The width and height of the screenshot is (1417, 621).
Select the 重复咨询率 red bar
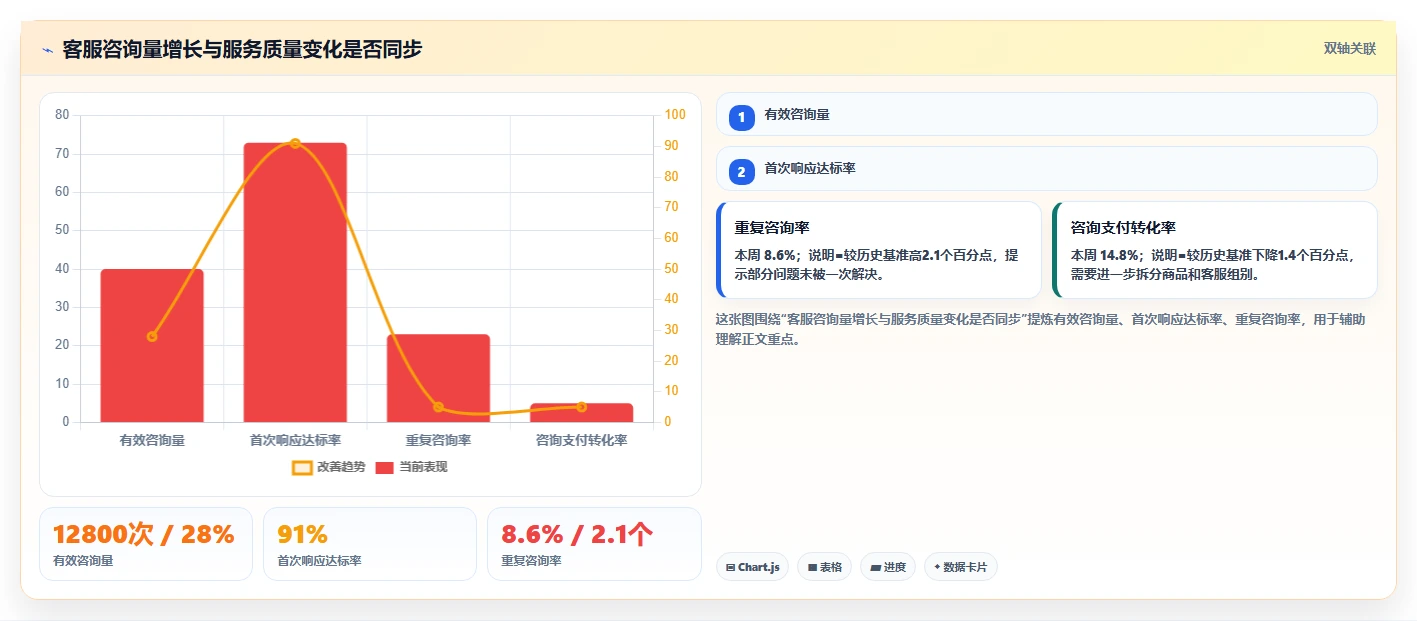[438, 378]
